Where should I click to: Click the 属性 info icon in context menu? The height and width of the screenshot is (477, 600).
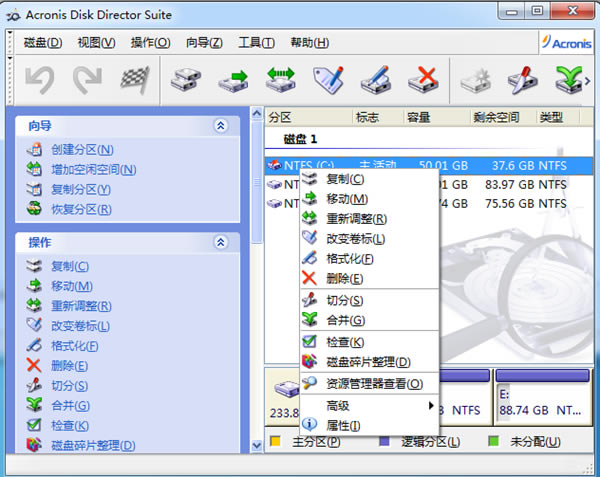[309, 425]
